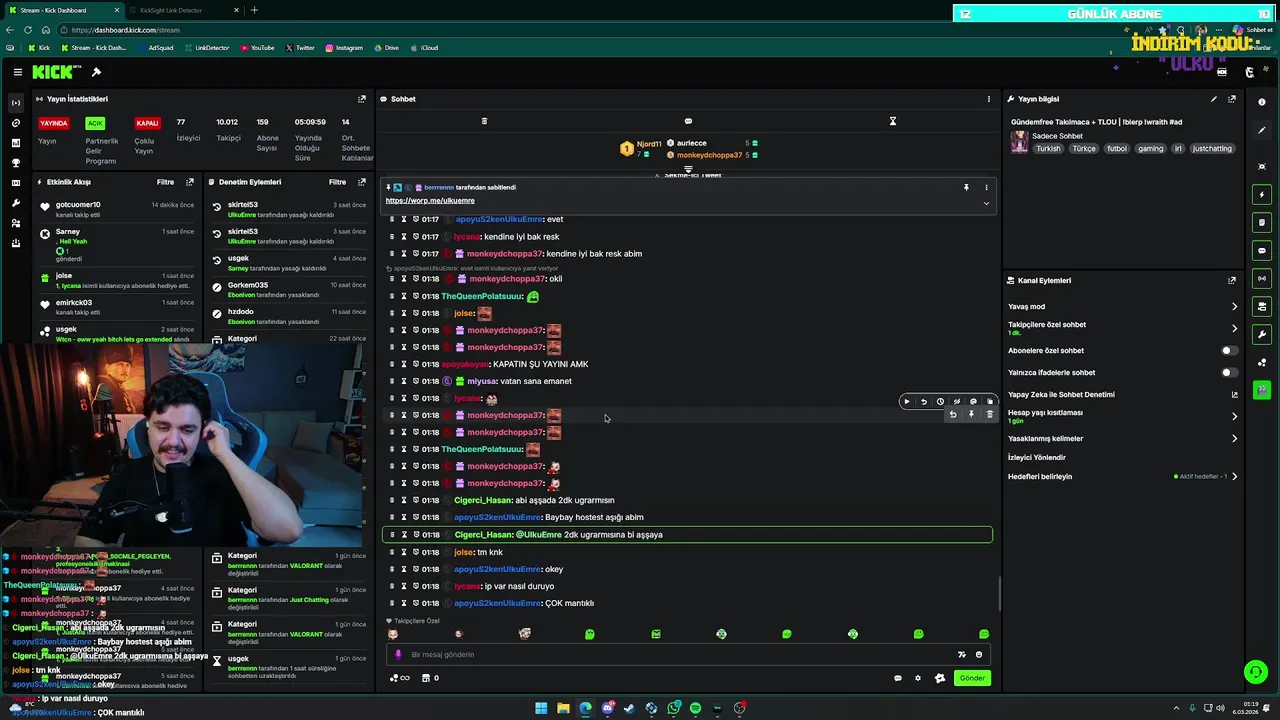Click the translate icon in the message box
Screen dimensions: 1280x720
pyautogui.click(x=962, y=654)
